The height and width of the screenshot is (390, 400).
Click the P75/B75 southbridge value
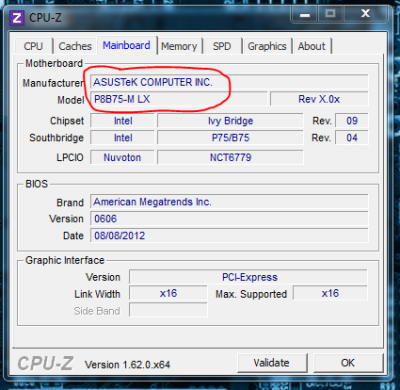(230, 138)
